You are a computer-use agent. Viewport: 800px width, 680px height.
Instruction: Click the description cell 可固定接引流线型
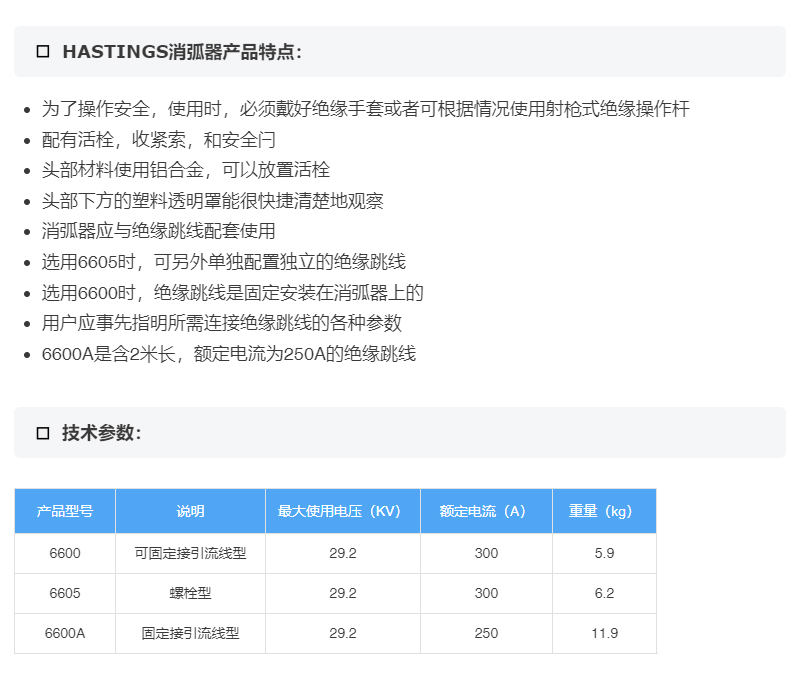[x=190, y=553]
